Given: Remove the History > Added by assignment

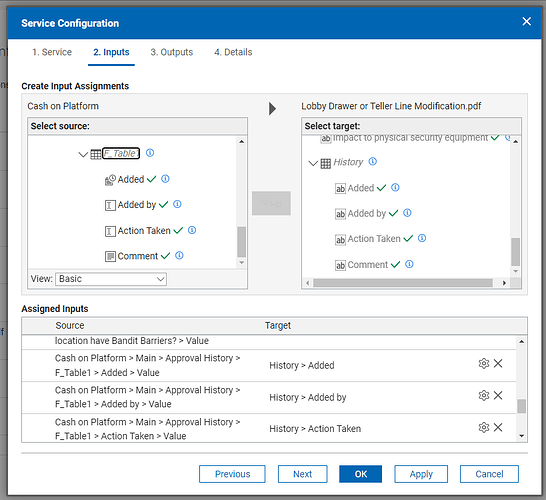Looking at the screenshot, I should click(x=498, y=395).
